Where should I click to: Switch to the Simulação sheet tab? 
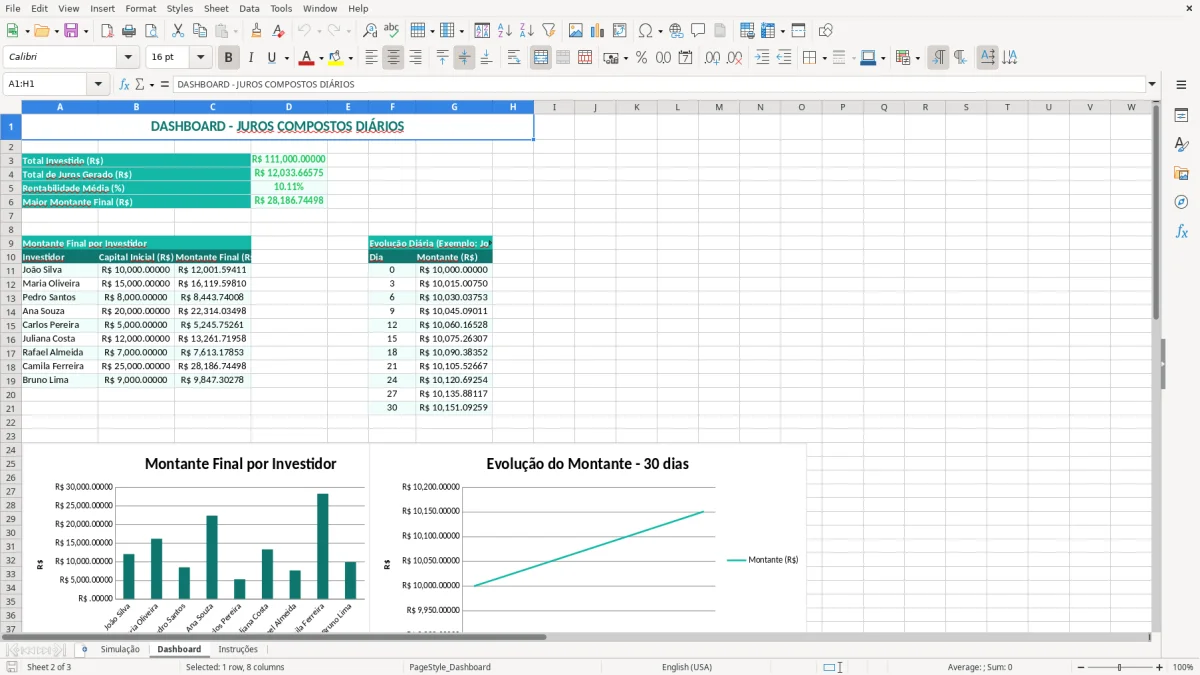point(120,649)
